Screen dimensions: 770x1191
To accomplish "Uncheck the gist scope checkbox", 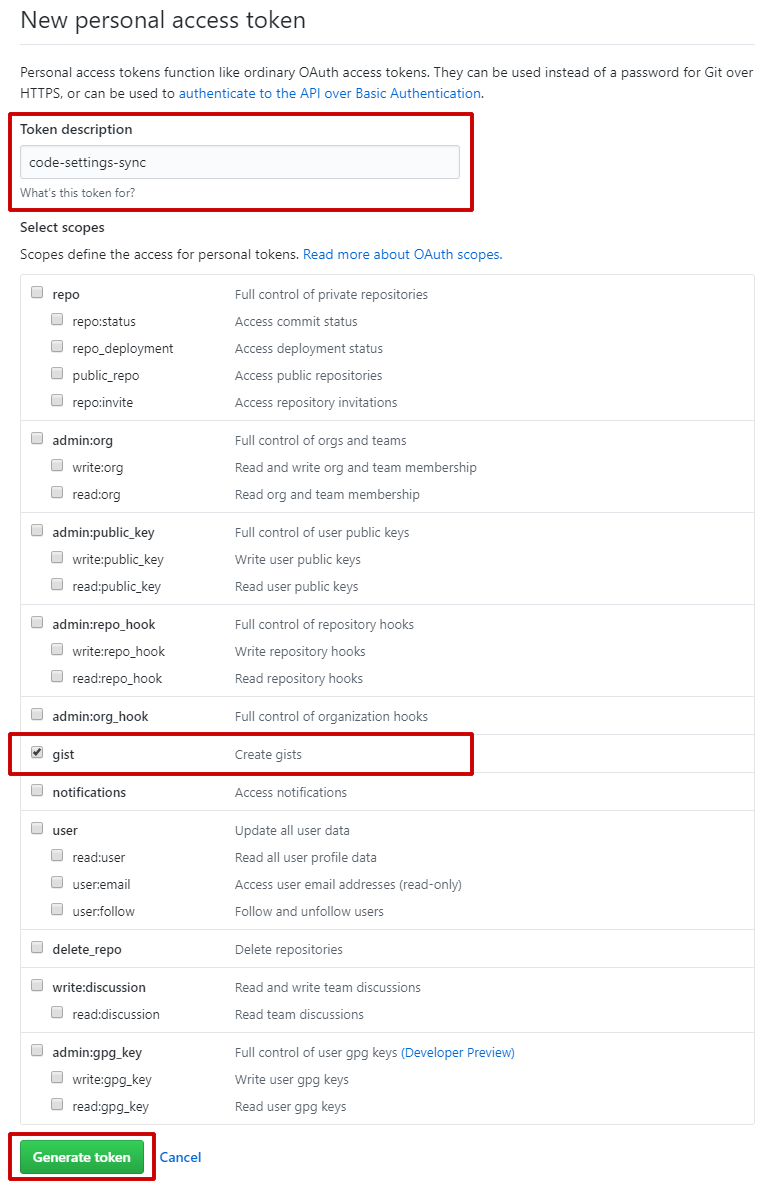I will coord(37,753).
